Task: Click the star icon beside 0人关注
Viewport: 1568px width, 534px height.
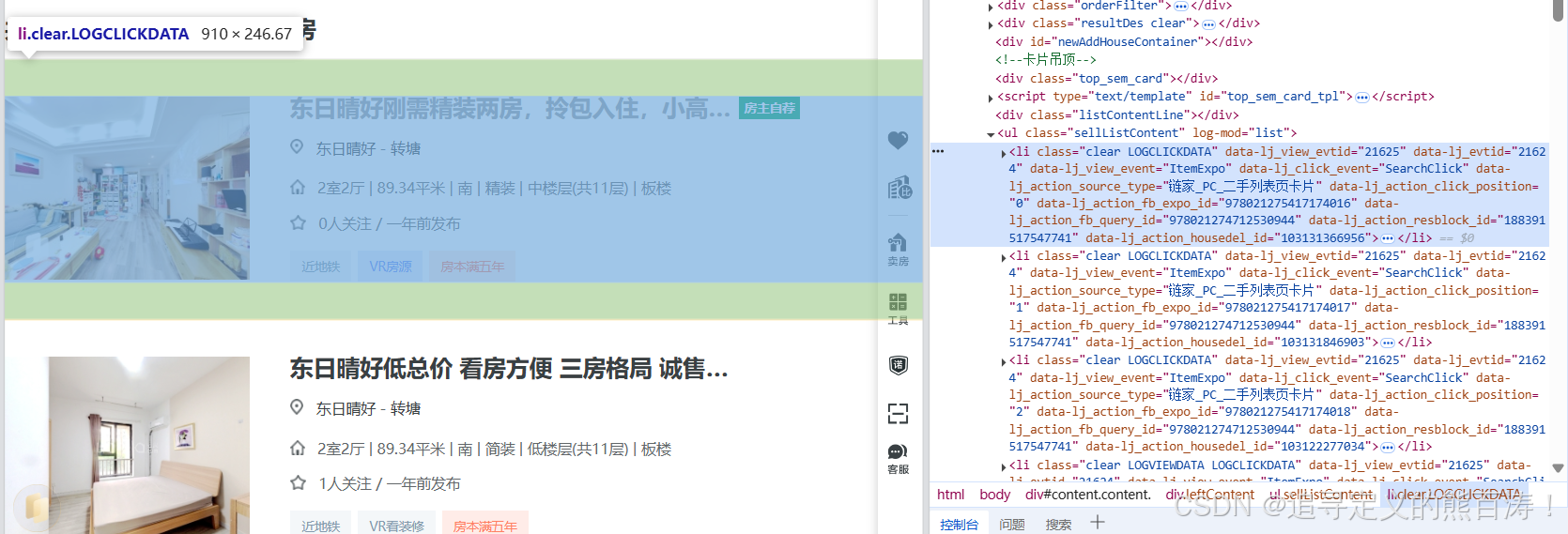Action: 299,223
